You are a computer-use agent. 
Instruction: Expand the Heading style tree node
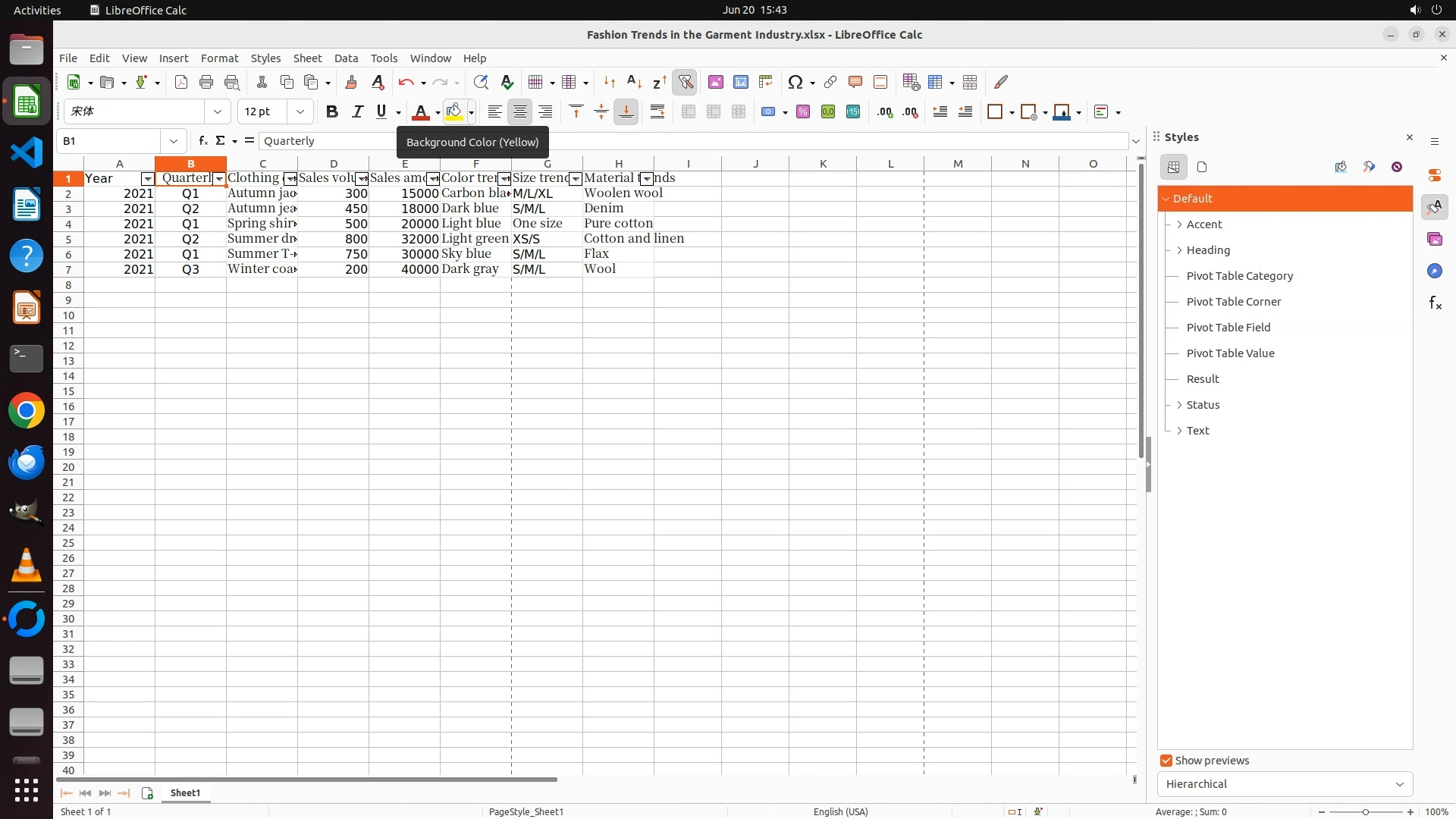[x=1179, y=250]
